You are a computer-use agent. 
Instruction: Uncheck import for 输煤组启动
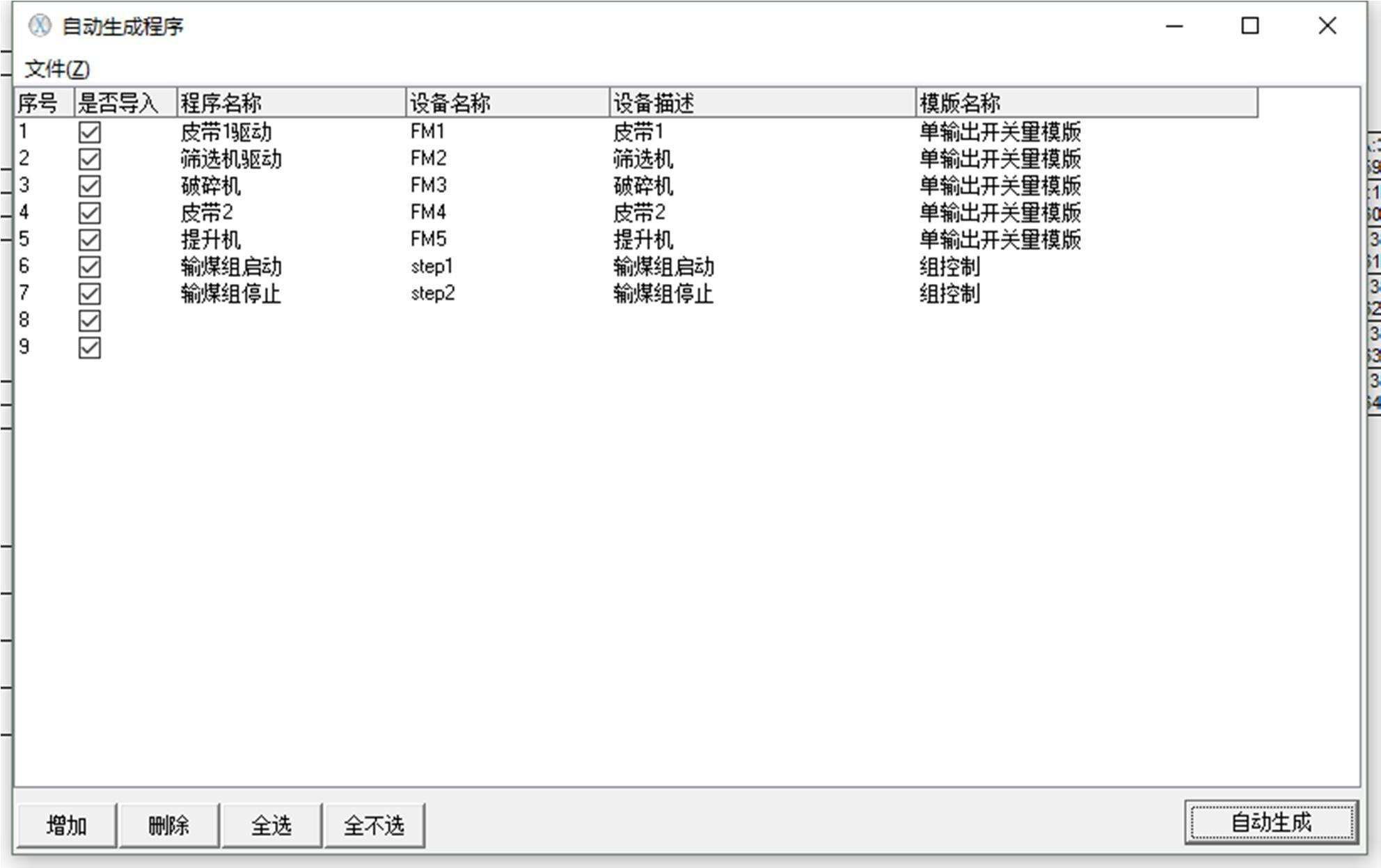pyautogui.click(x=90, y=267)
